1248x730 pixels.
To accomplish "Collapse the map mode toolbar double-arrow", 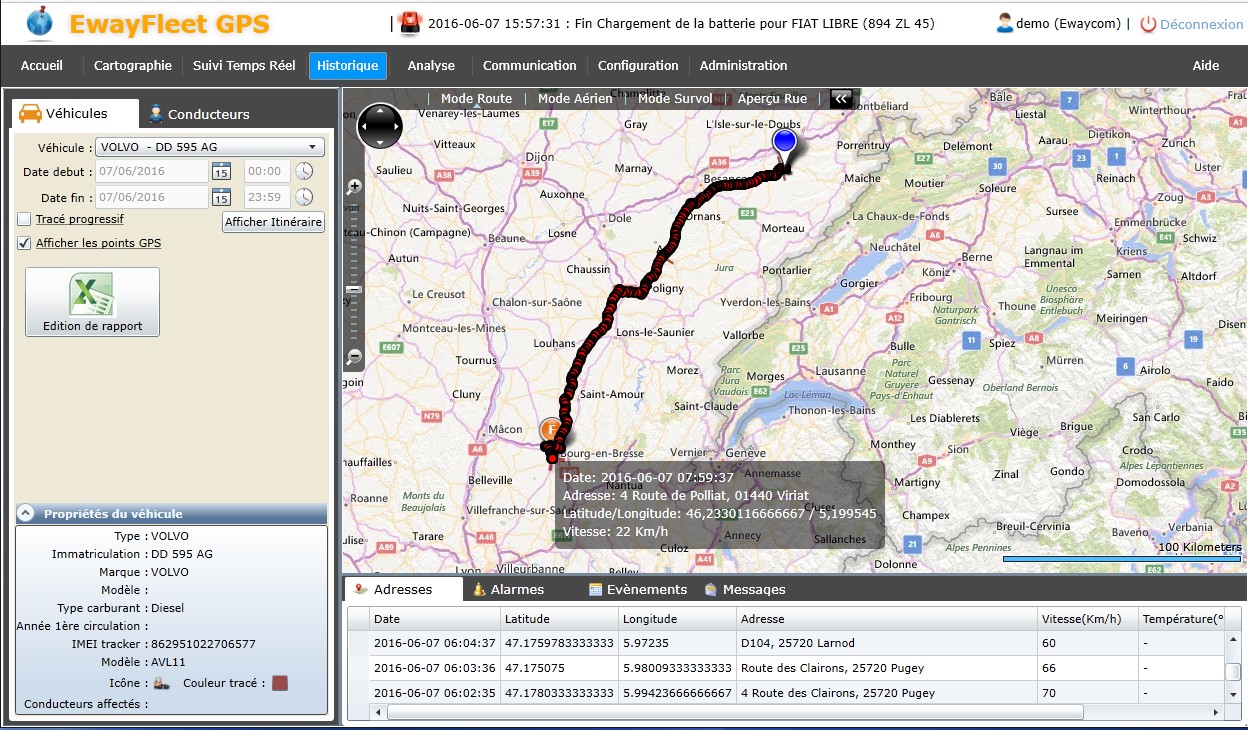I will 841,98.
